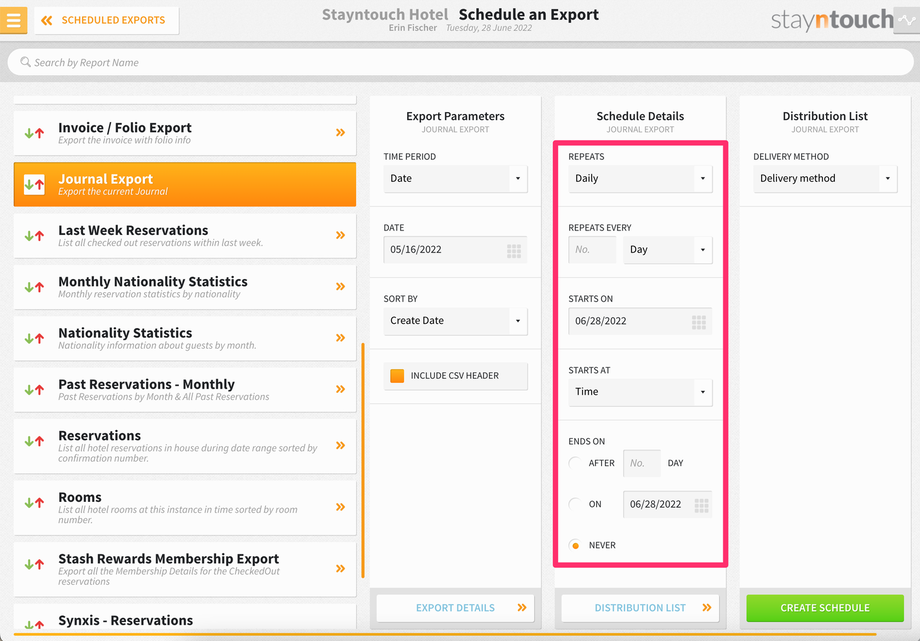Click the Invoice / Folio Export arrows icon
The image size is (920, 641).
(x=34, y=133)
